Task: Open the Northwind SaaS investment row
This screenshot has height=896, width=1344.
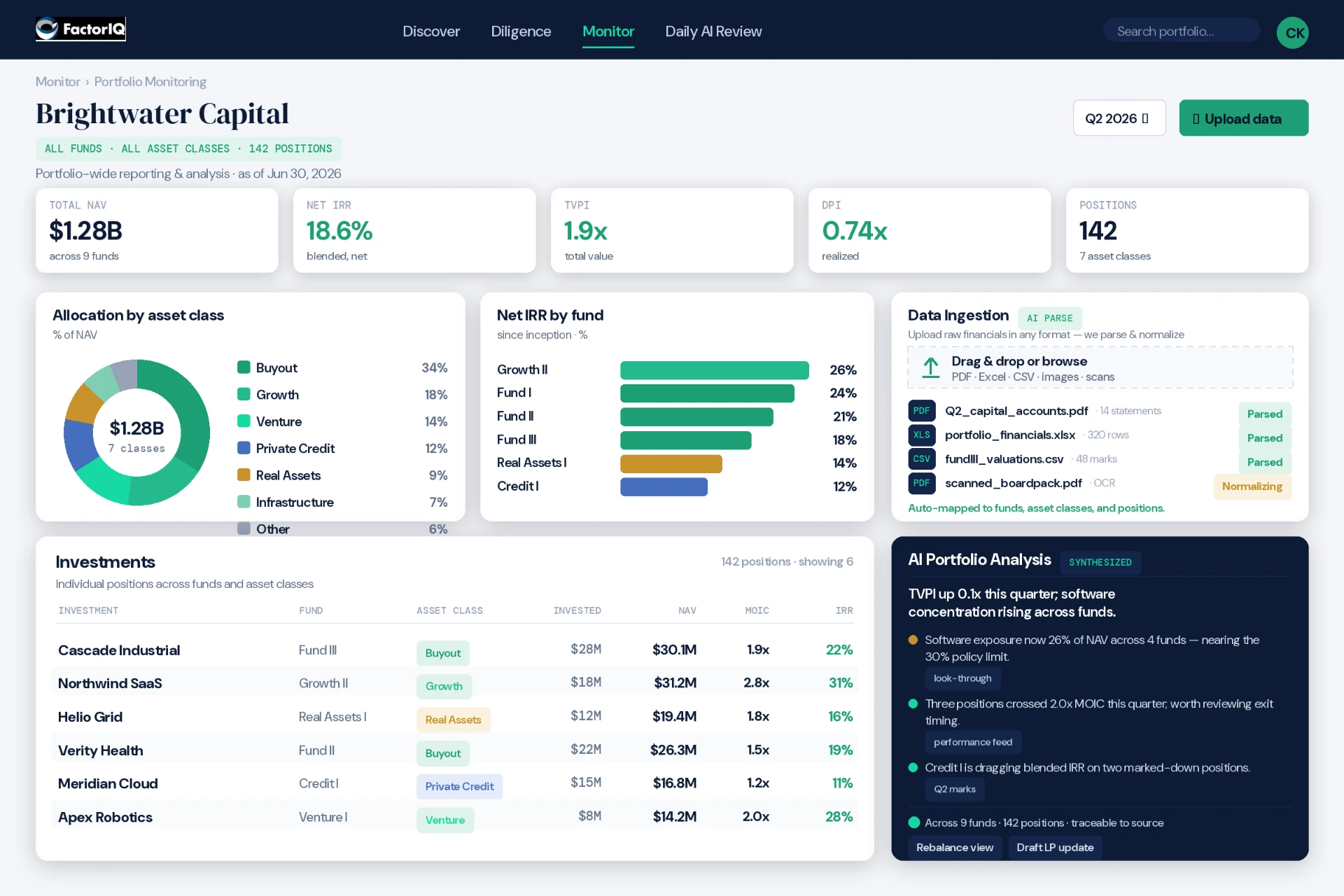Action: tap(455, 683)
